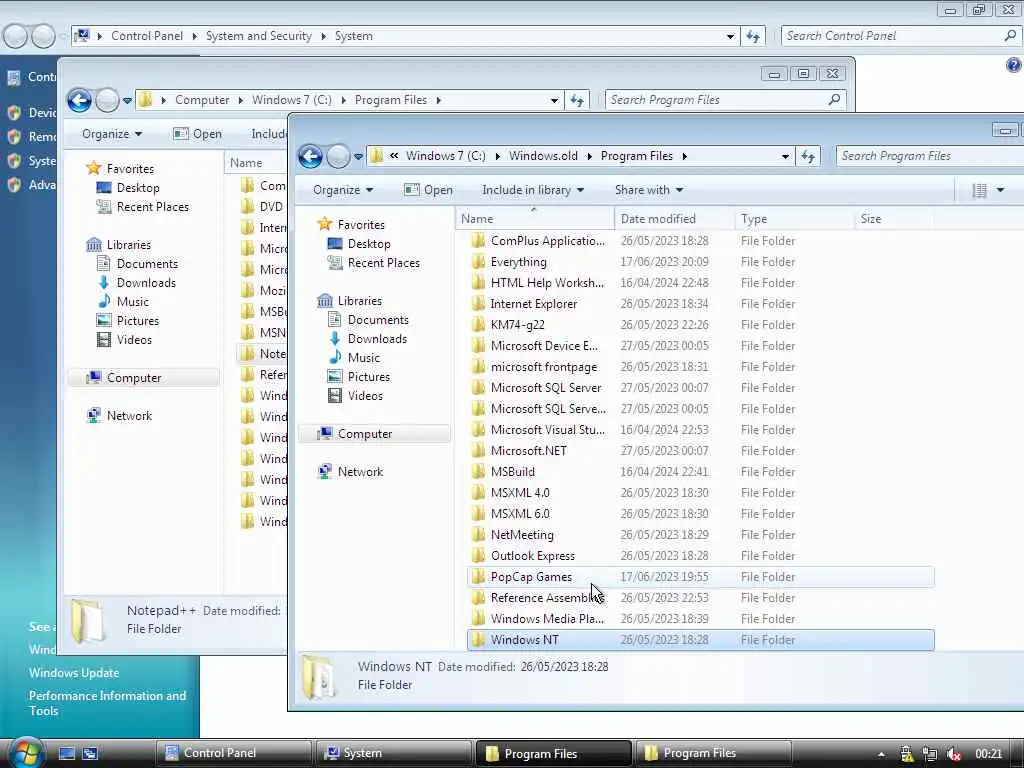Switch to System taskbar button

[x=393, y=753]
